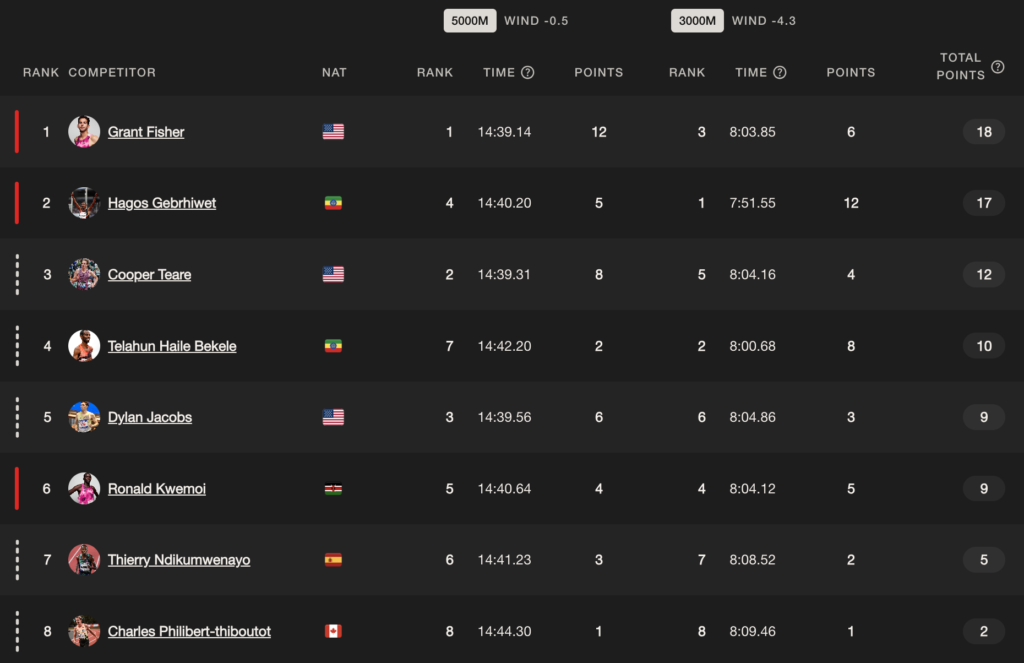Open Telahun Haile Bekele's profile link
Screen dimensions: 1024x663
[x=172, y=346]
